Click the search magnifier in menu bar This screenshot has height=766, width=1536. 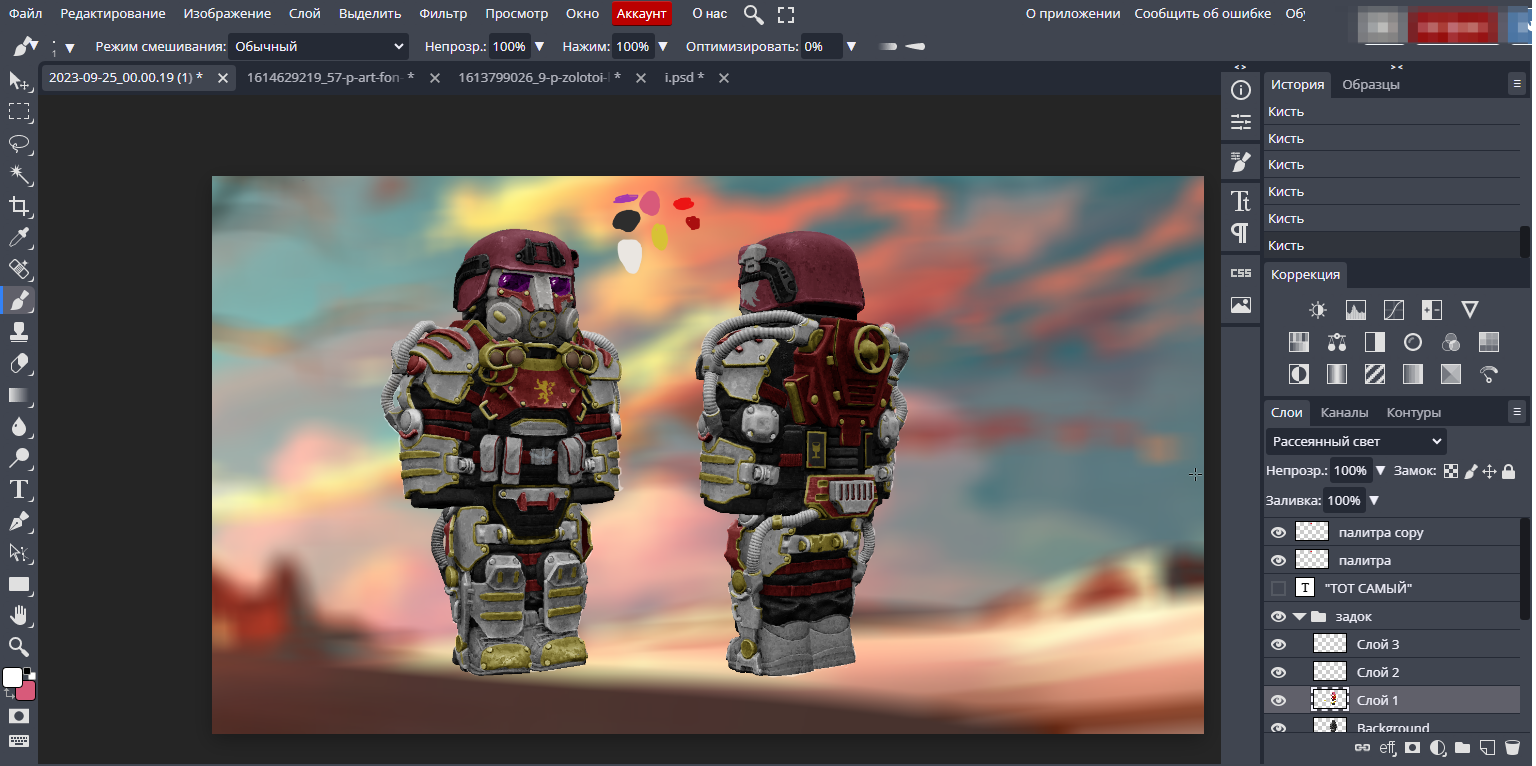pyautogui.click(x=754, y=14)
